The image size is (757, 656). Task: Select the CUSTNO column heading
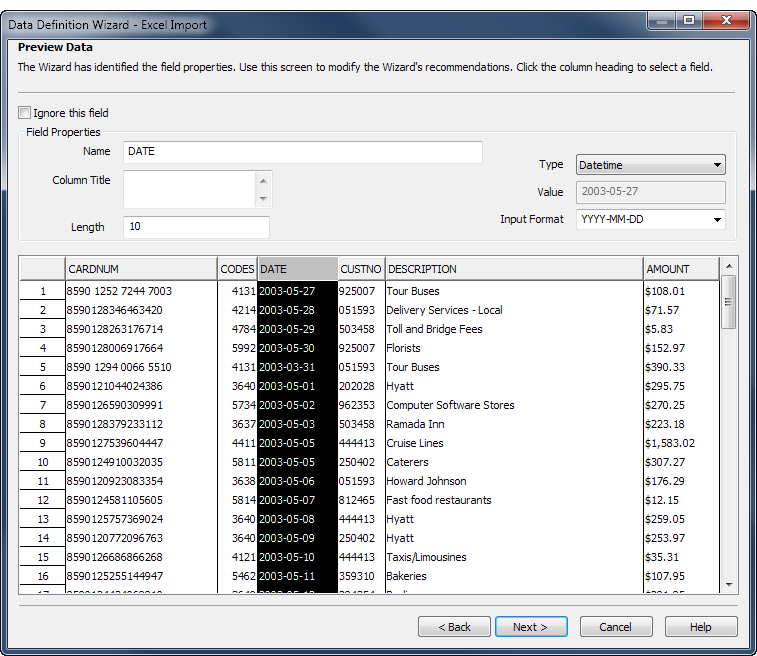360,269
